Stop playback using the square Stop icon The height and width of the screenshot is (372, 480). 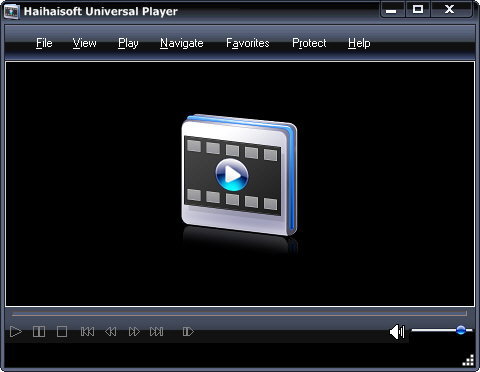62,332
